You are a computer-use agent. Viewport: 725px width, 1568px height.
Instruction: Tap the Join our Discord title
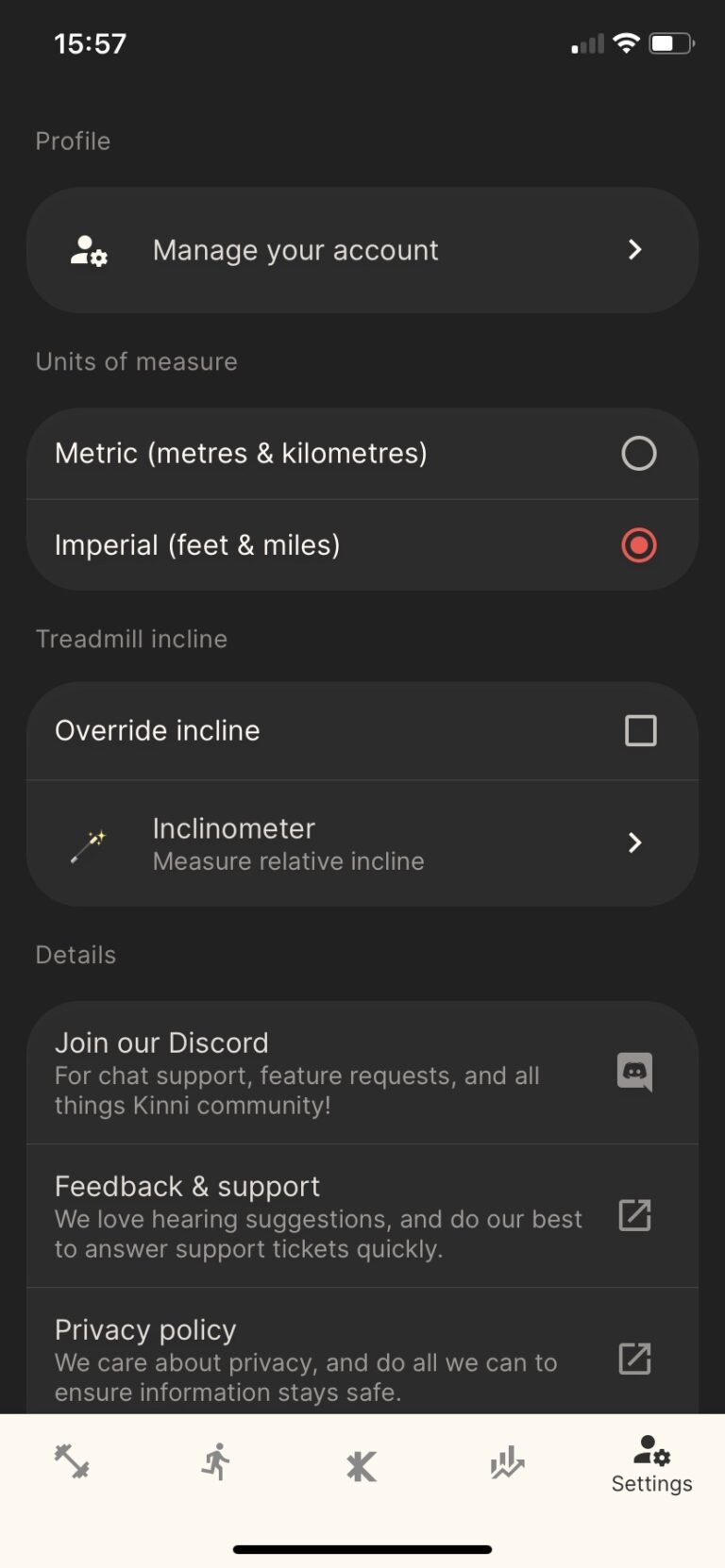tap(161, 1043)
